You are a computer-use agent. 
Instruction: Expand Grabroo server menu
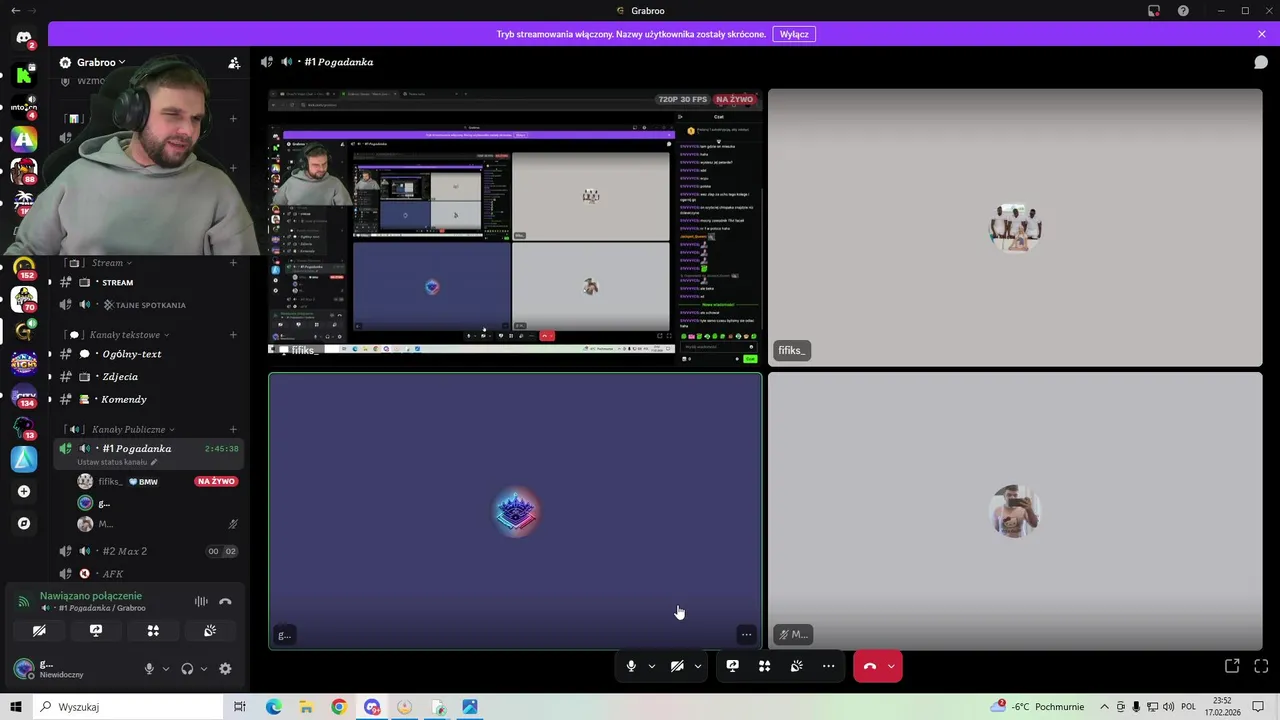point(102,62)
